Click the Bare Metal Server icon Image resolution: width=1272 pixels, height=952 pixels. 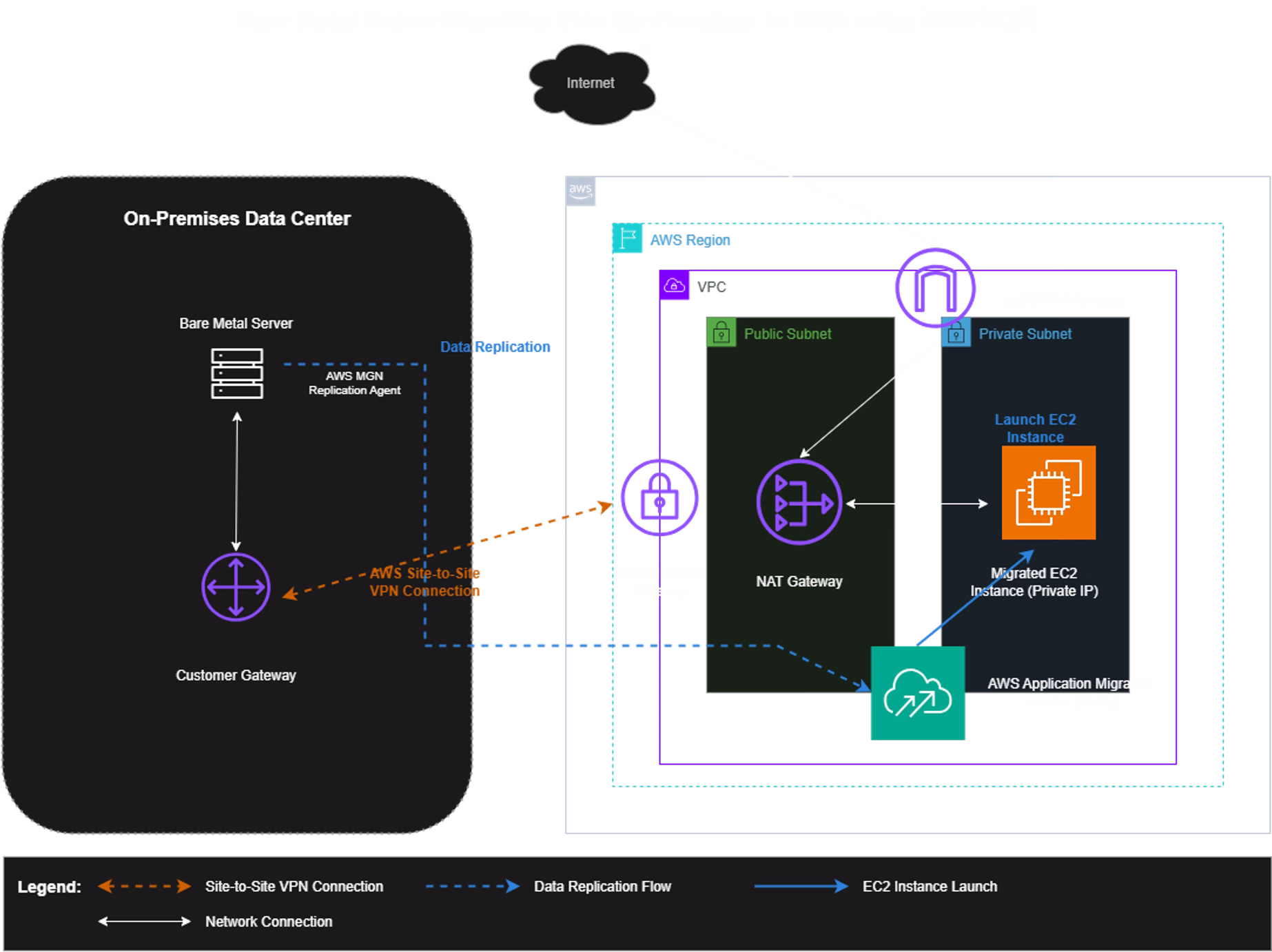pyautogui.click(x=236, y=373)
